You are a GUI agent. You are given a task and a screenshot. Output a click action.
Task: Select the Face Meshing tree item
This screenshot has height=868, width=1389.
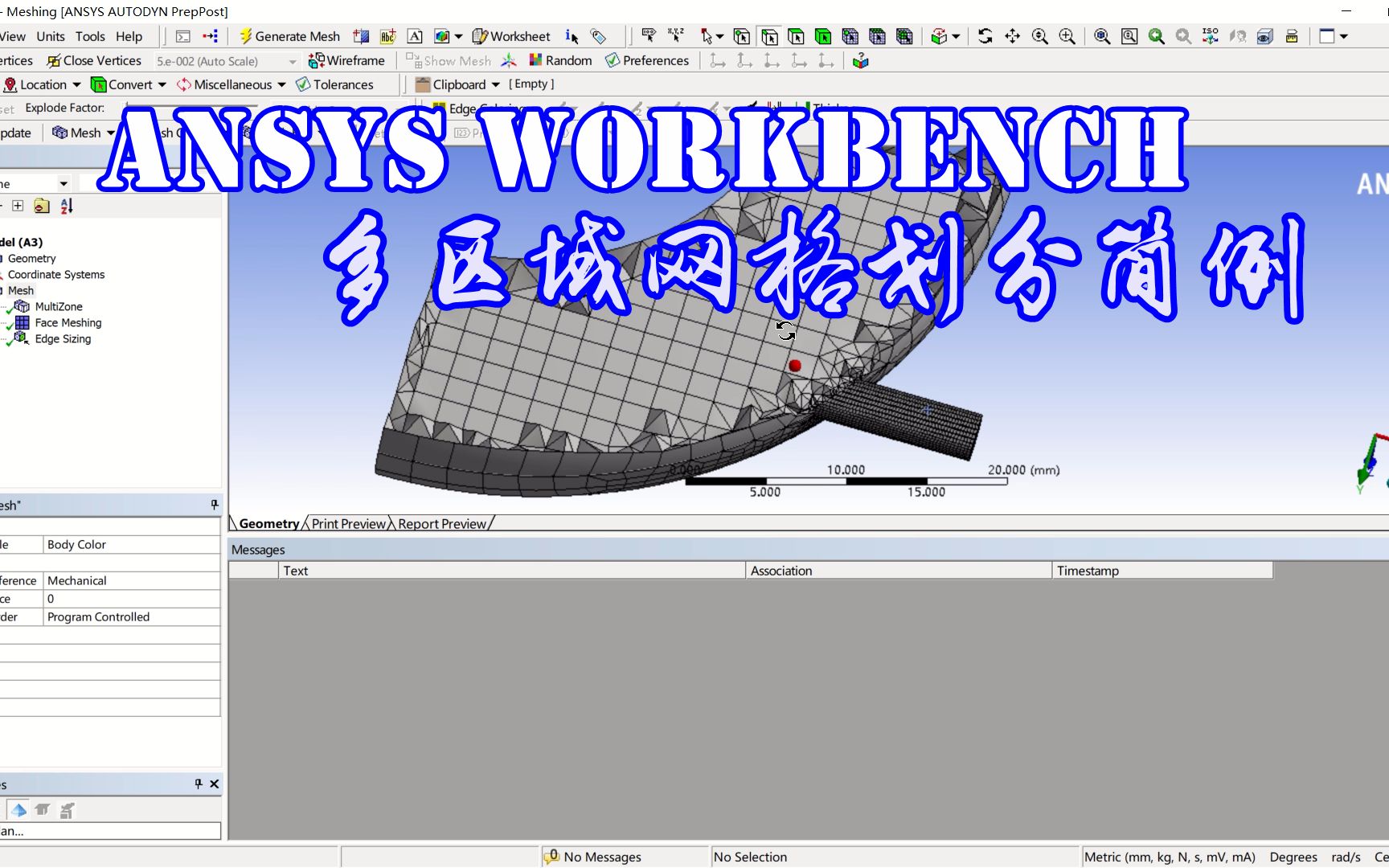tap(68, 322)
